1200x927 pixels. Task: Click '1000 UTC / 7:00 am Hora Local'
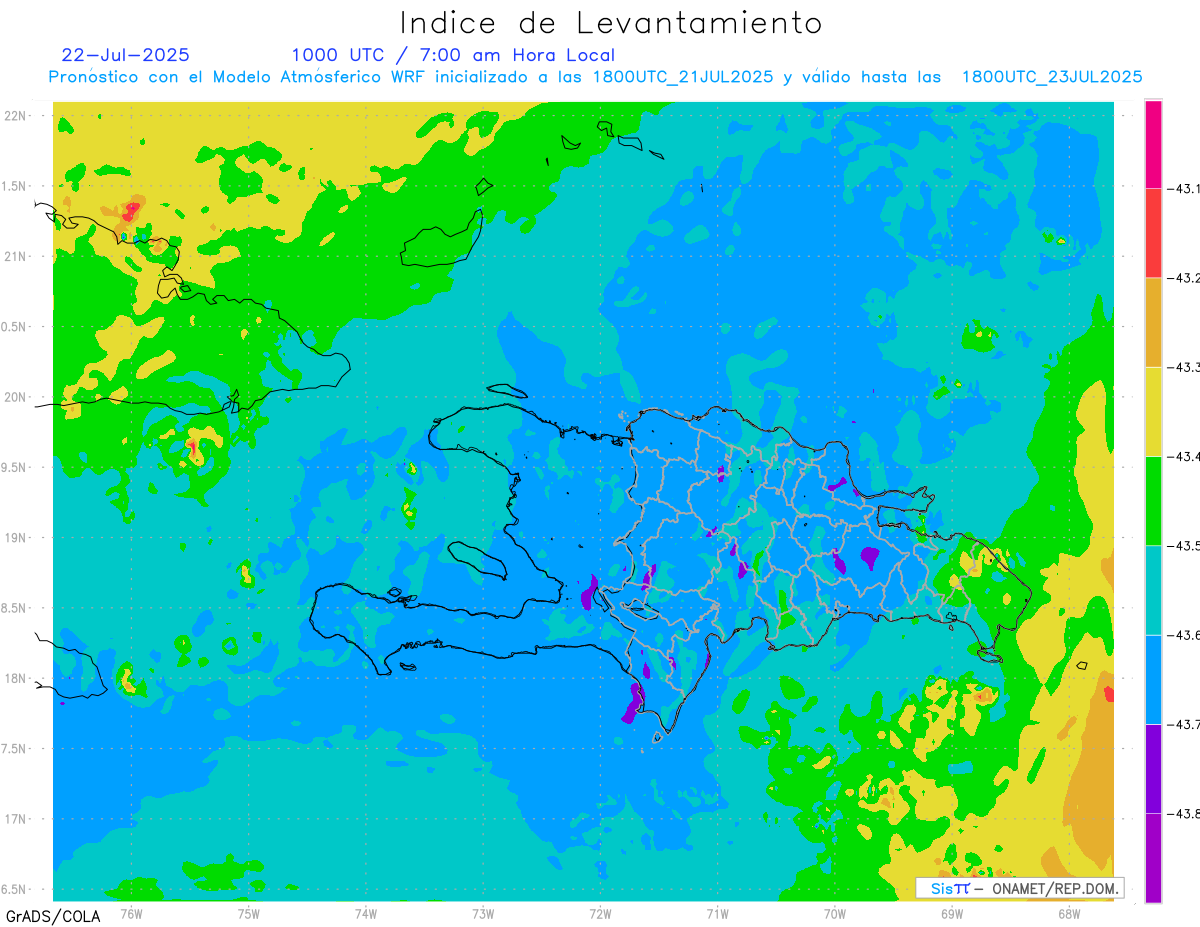[x=453, y=55]
